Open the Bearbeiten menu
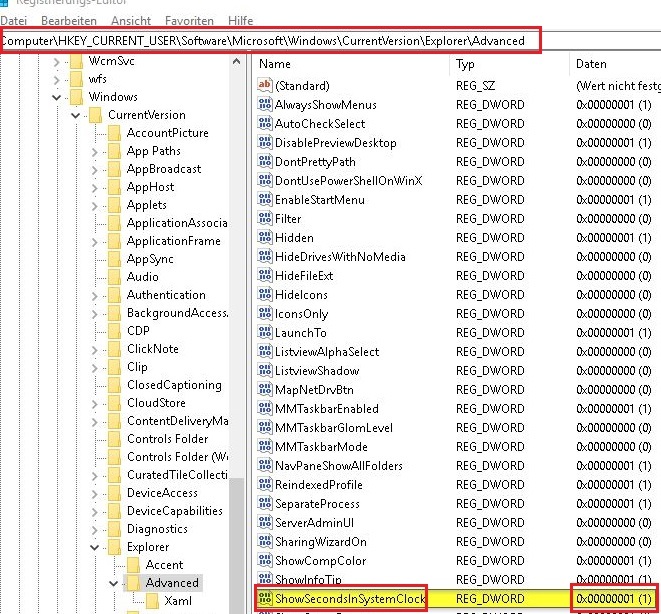The height and width of the screenshot is (614, 661). pos(69,21)
